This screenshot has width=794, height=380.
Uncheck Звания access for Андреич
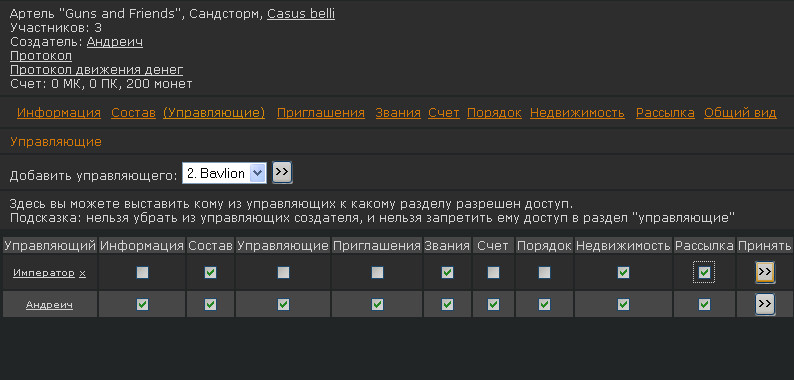447,305
